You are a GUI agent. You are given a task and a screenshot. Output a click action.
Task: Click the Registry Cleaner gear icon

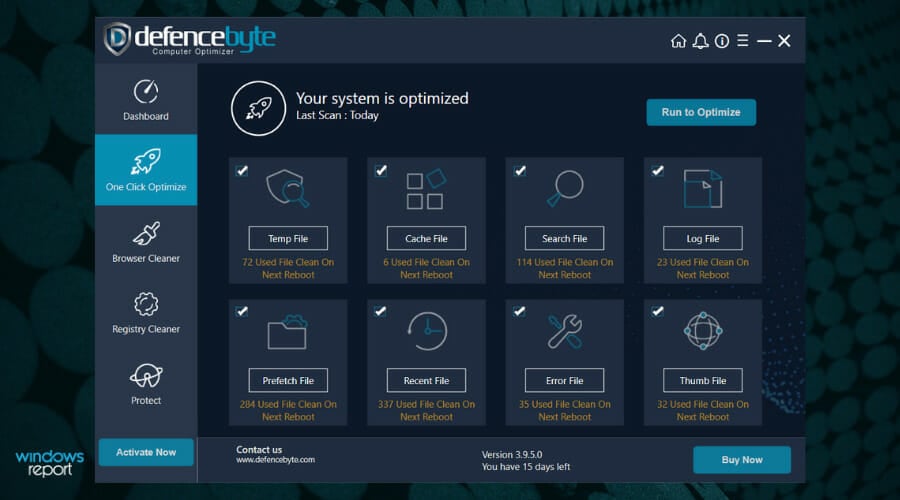(x=146, y=304)
